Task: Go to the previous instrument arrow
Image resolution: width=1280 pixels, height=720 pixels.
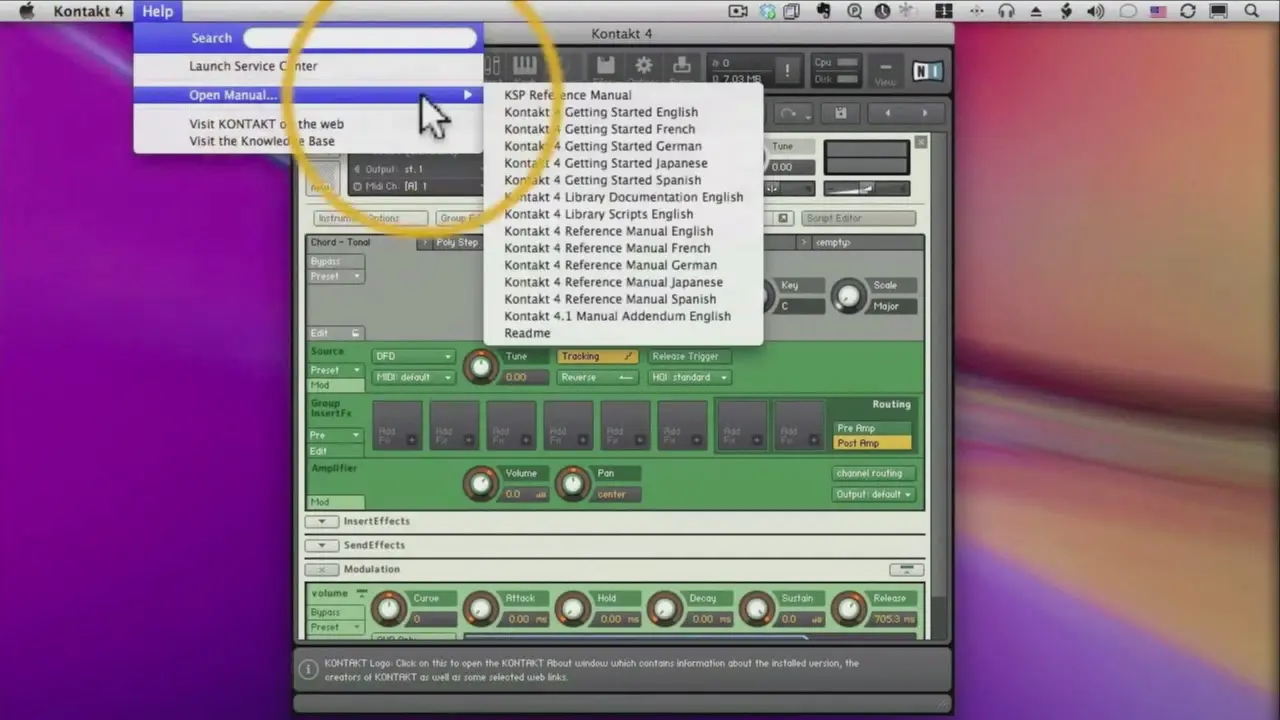Action: (x=888, y=113)
